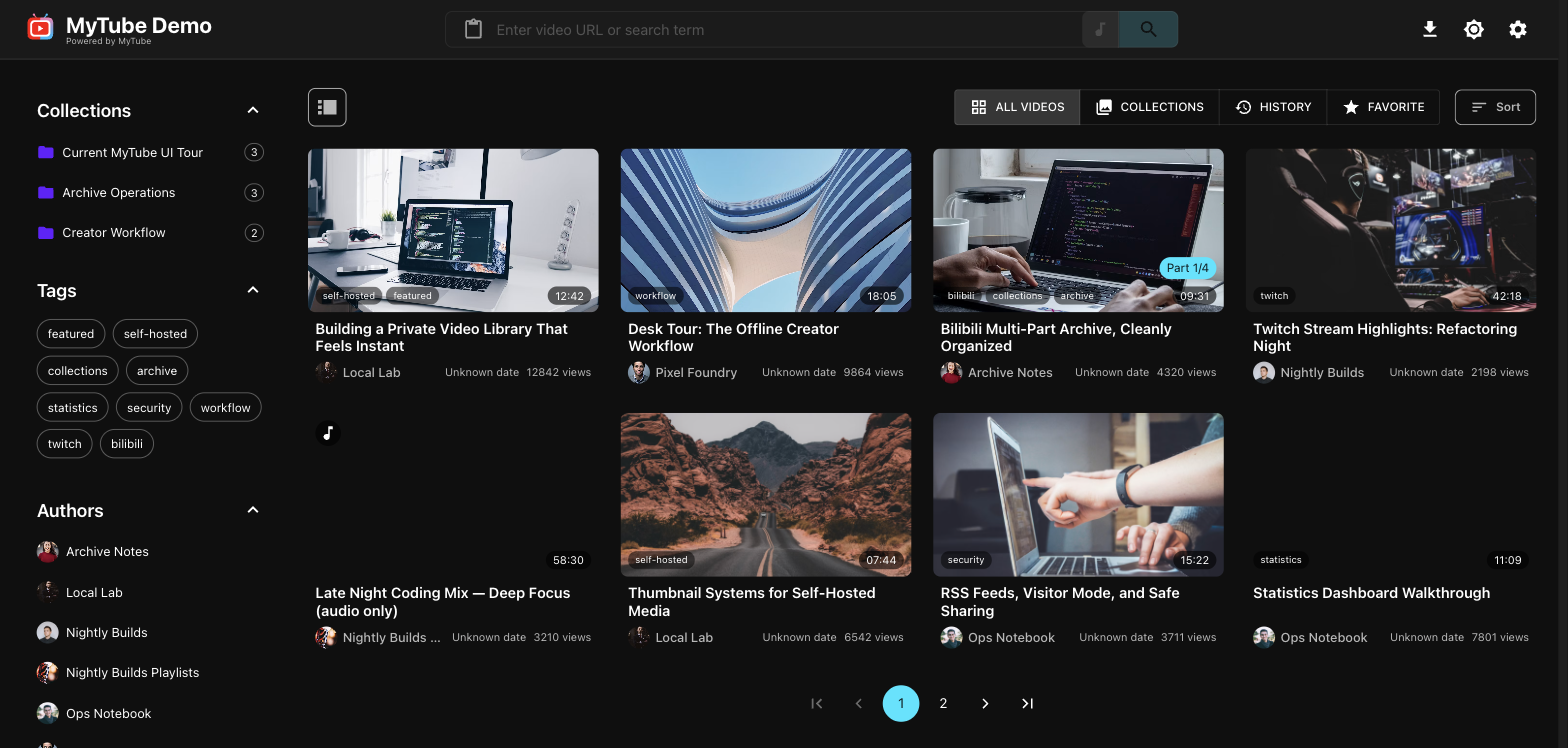Switch to the Collections tab
The width and height of the screenshot is (1568, 748).
[x=1150, y=107]
